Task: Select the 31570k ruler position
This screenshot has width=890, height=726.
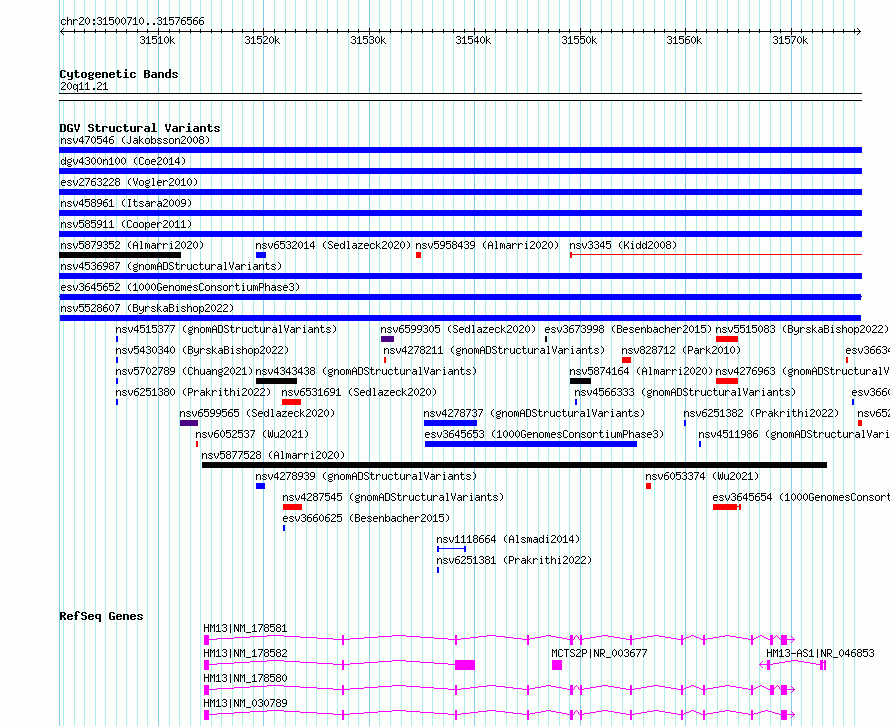Action: 790,40
